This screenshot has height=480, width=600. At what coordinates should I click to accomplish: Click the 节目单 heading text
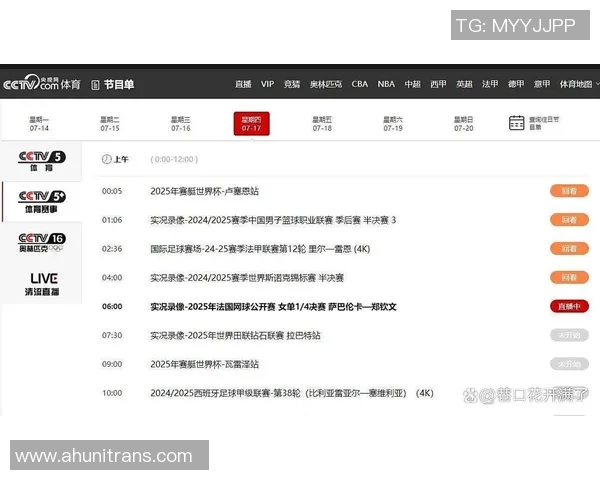click(119, 85)
